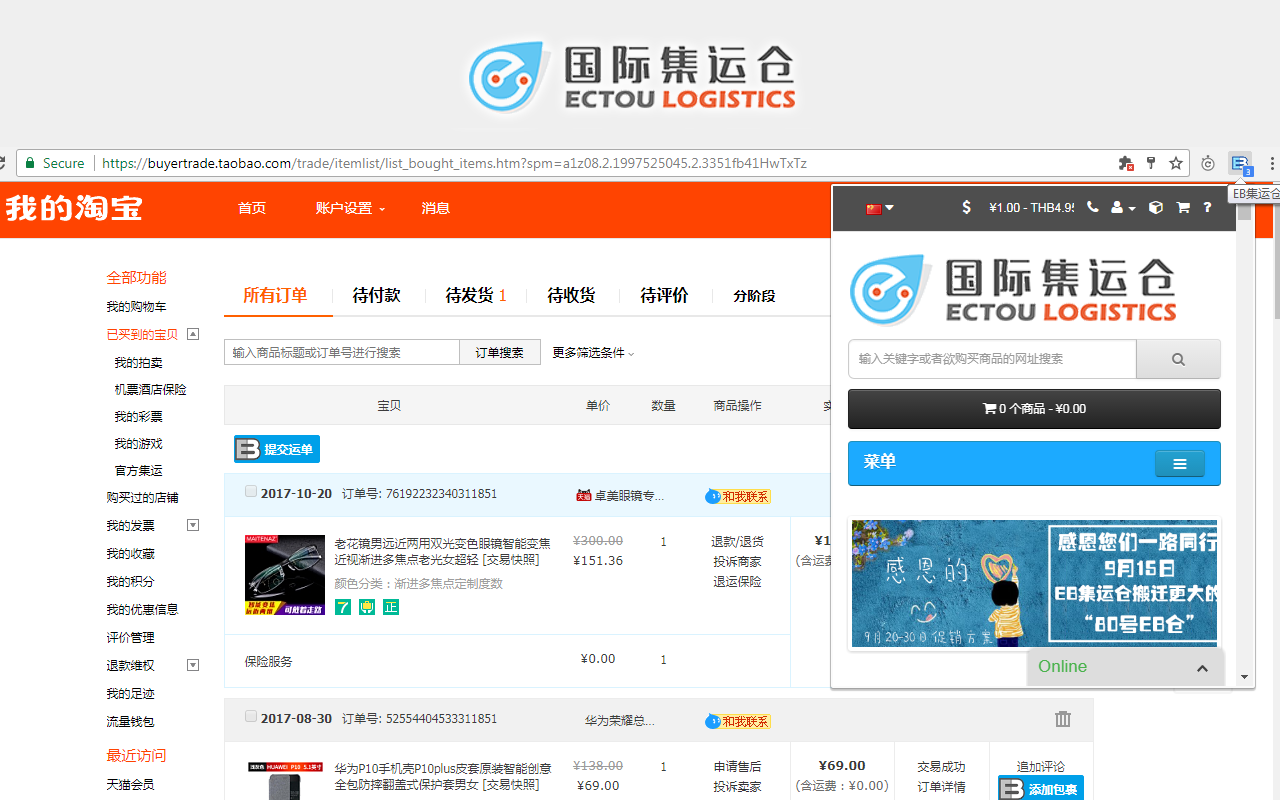Switch to 待收货 tab
This screenshot has width=1280, height=800.
[572, 295]
